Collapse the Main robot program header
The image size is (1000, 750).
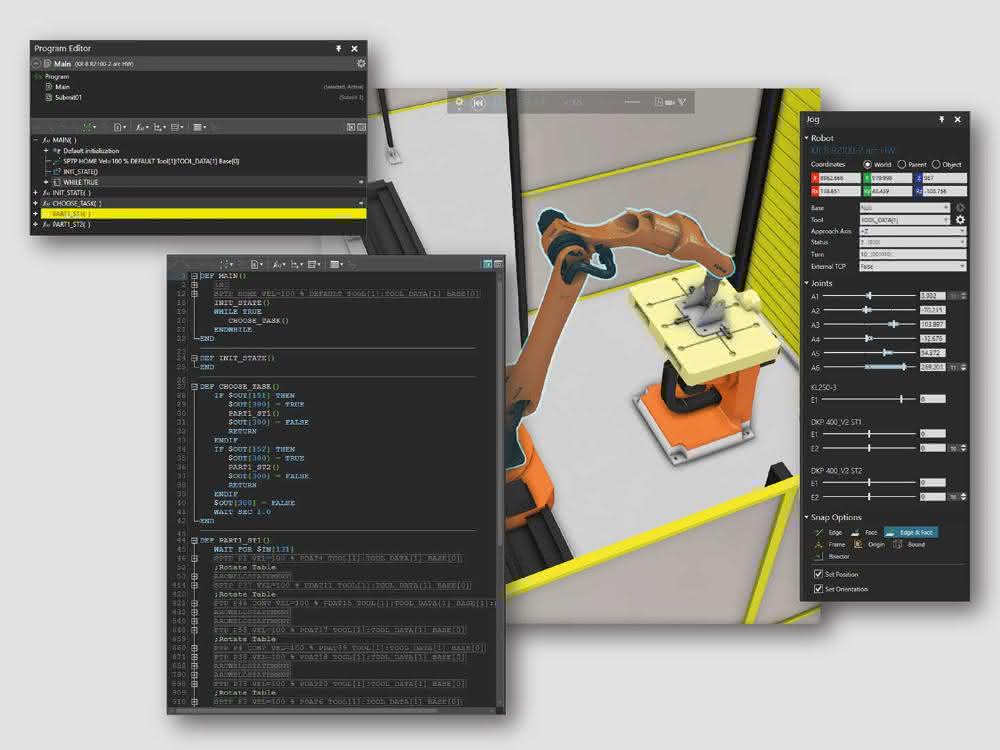click(x=37, y=64)
